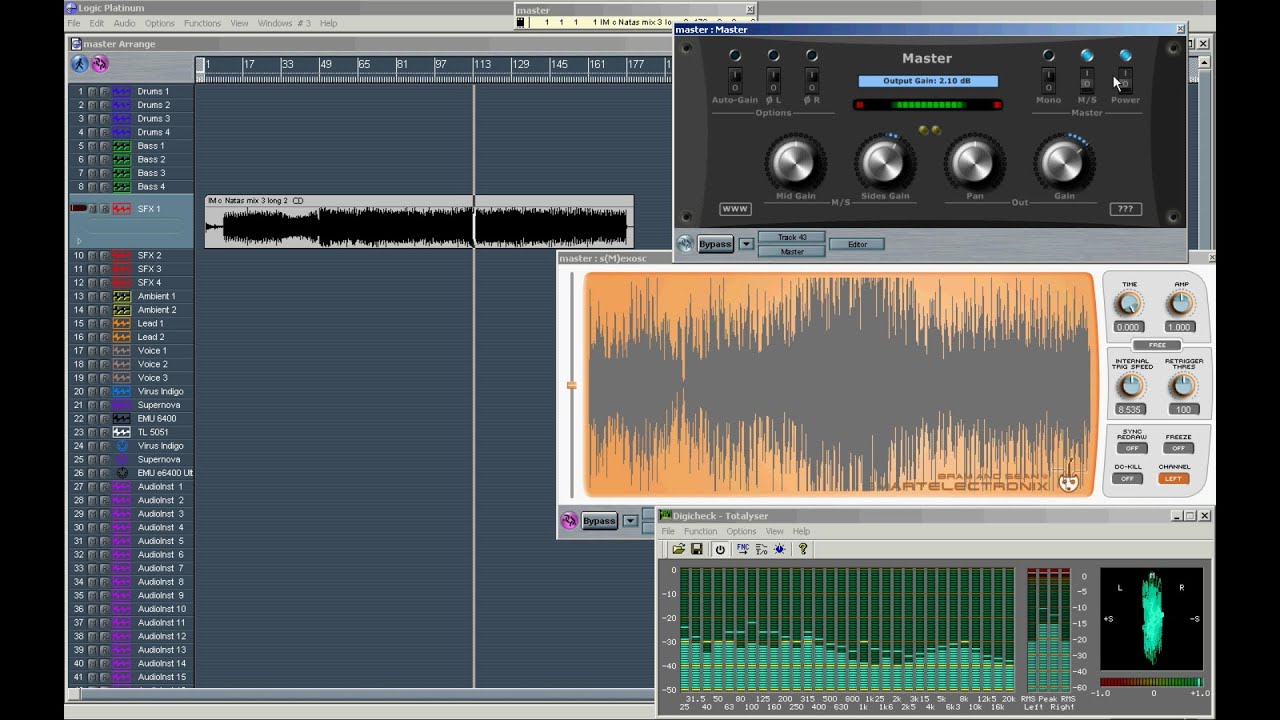The image size is (1280, 720).
Task: Click the pink link icon in Arrange
Action: pyautogui.click(x=100, y=64)
